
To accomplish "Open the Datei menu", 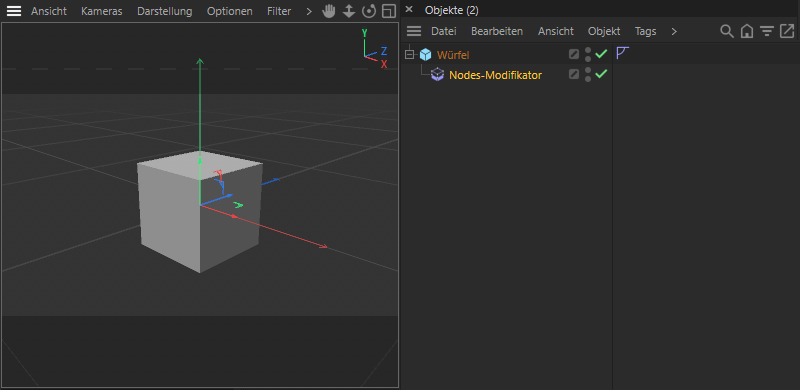I will pyautogui.click(x=443, y=31).
